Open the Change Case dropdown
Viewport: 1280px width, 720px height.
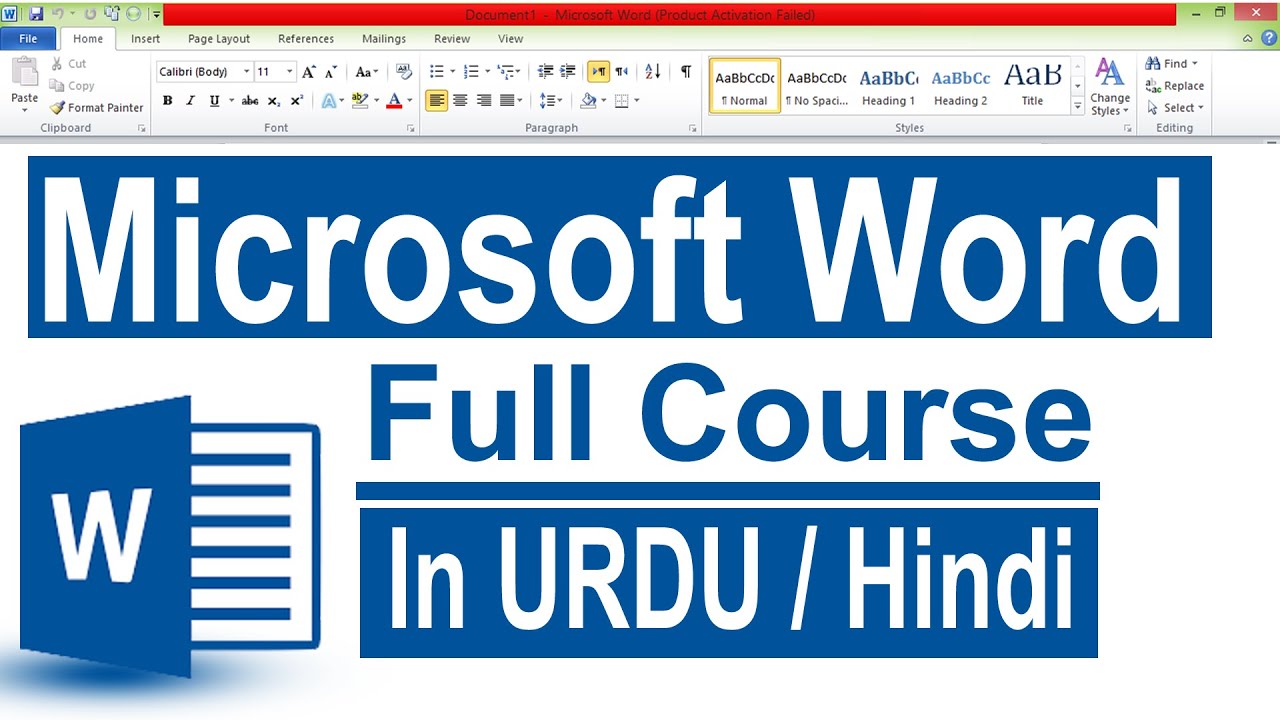(x=366, y=72)
